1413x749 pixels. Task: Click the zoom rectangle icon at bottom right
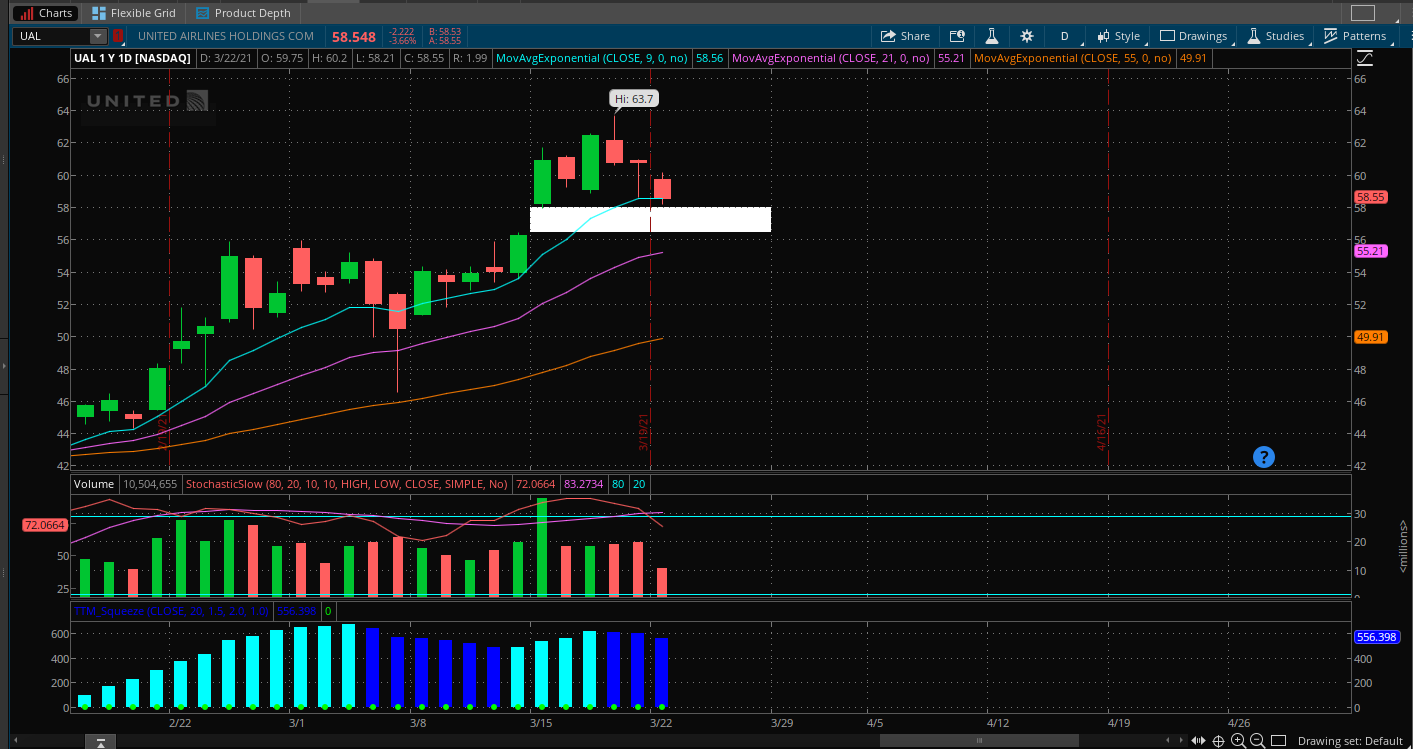[x=1278, y=741]
